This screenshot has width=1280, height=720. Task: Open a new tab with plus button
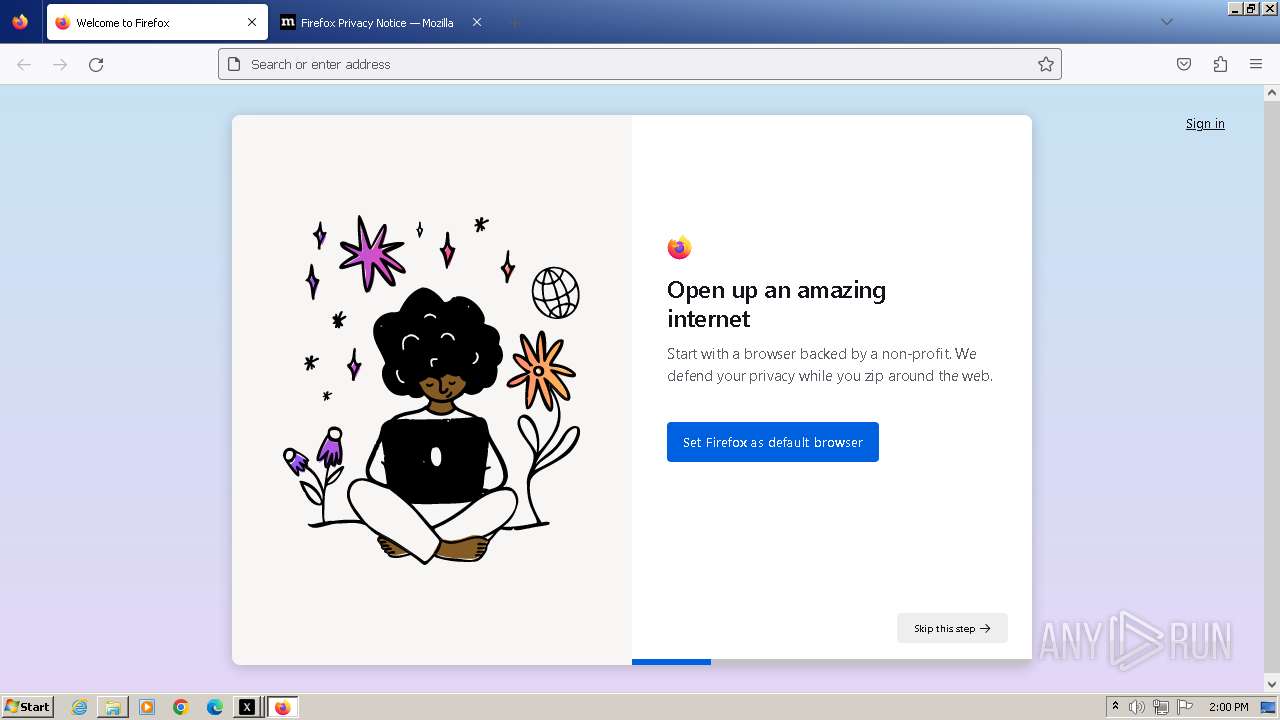514,22
